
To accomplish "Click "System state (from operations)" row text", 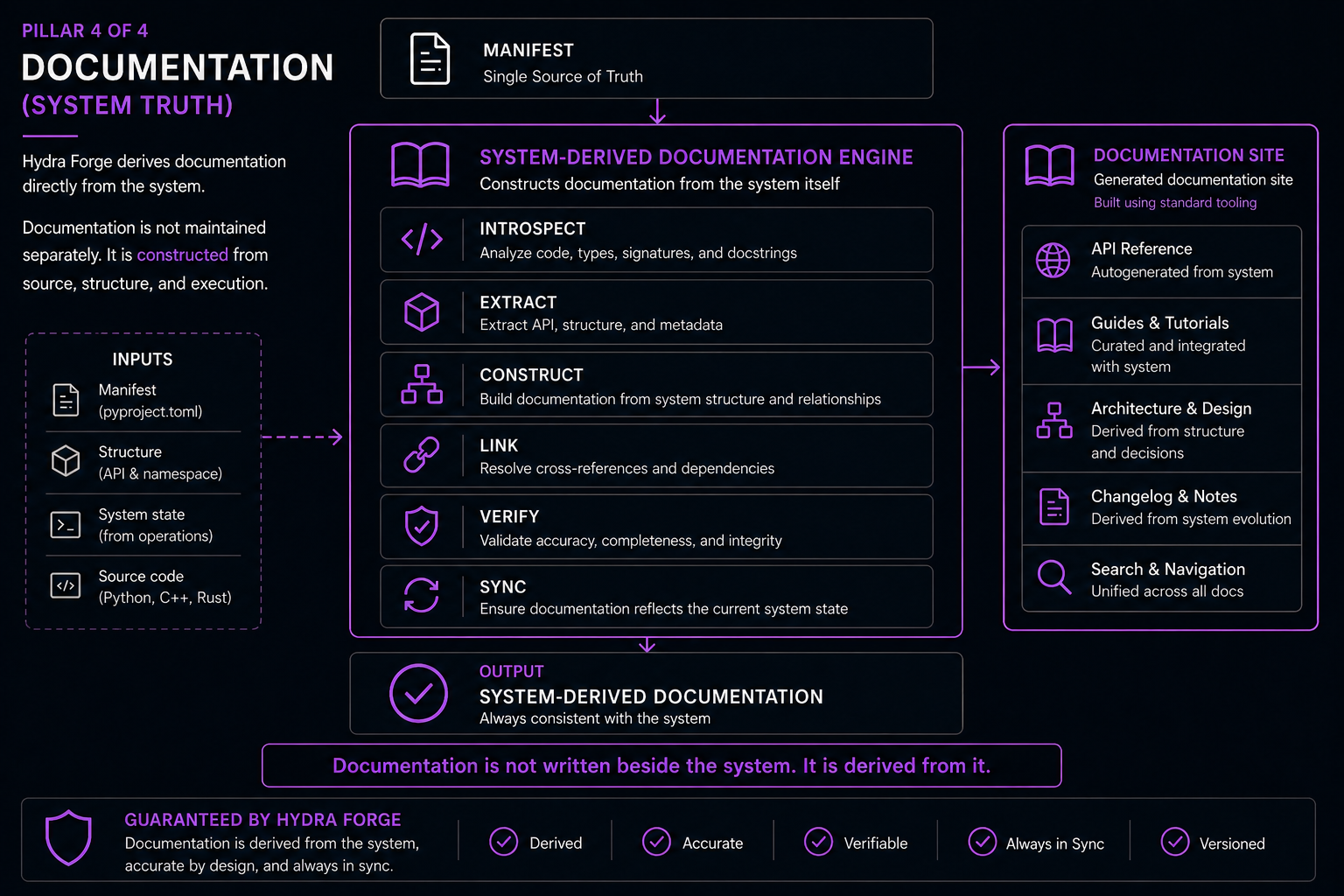I will point(156,525).
